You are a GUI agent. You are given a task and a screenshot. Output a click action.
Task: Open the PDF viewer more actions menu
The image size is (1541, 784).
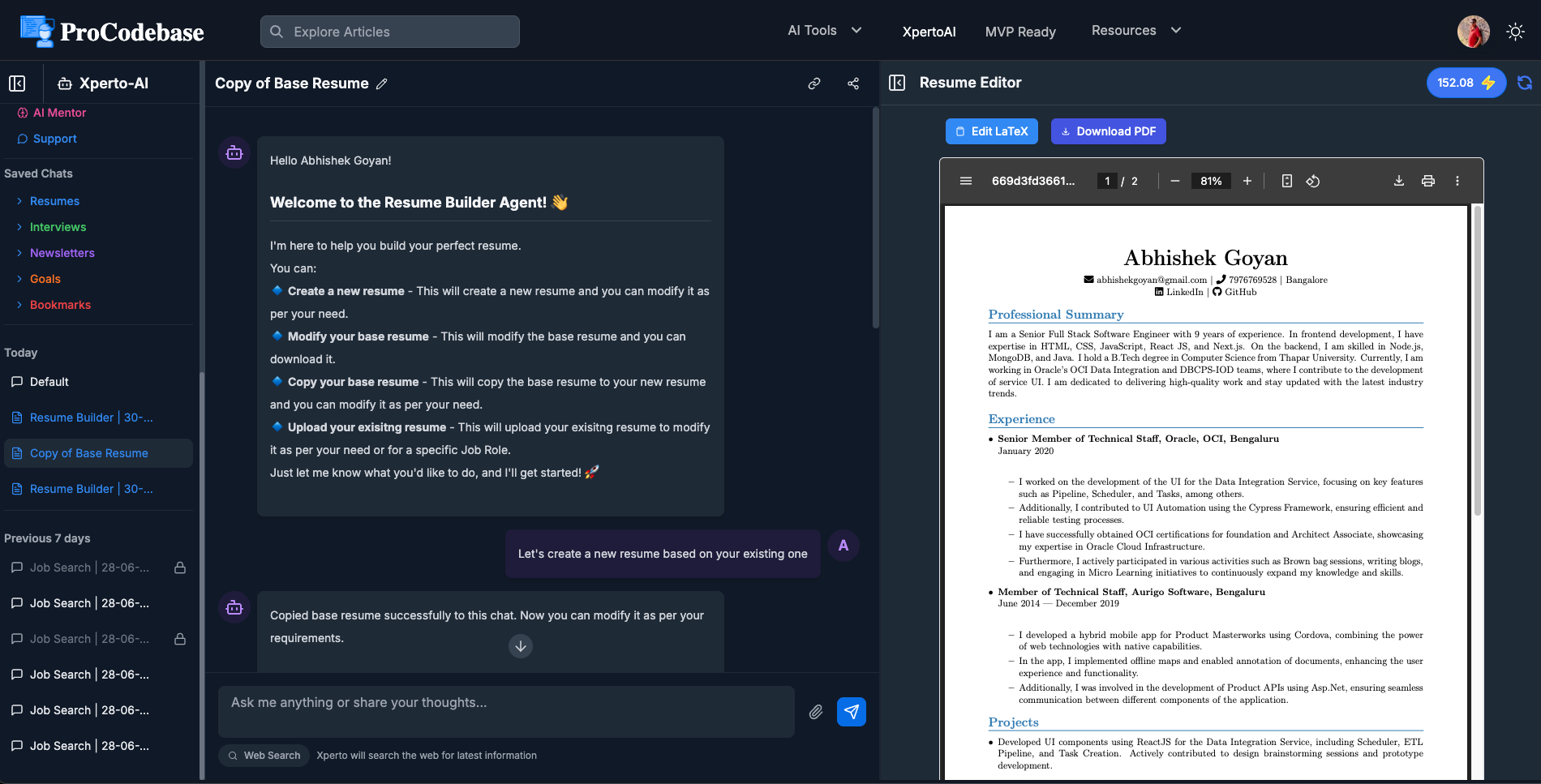(x=1457, y=181)
